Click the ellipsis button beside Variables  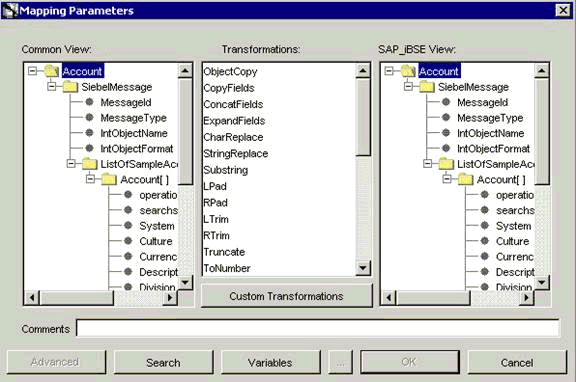tap(341, 362)
